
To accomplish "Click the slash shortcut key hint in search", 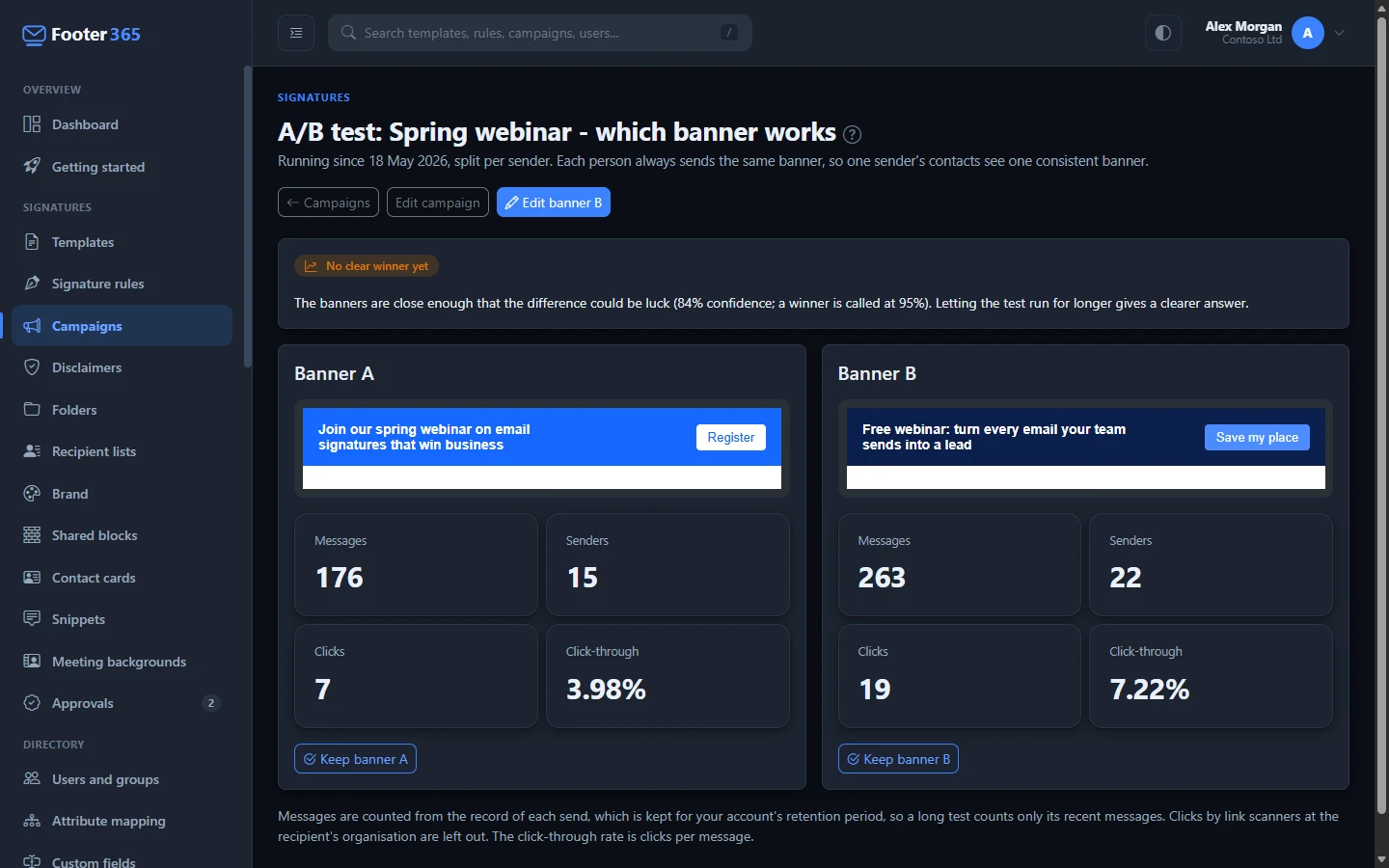I will 729,33.
